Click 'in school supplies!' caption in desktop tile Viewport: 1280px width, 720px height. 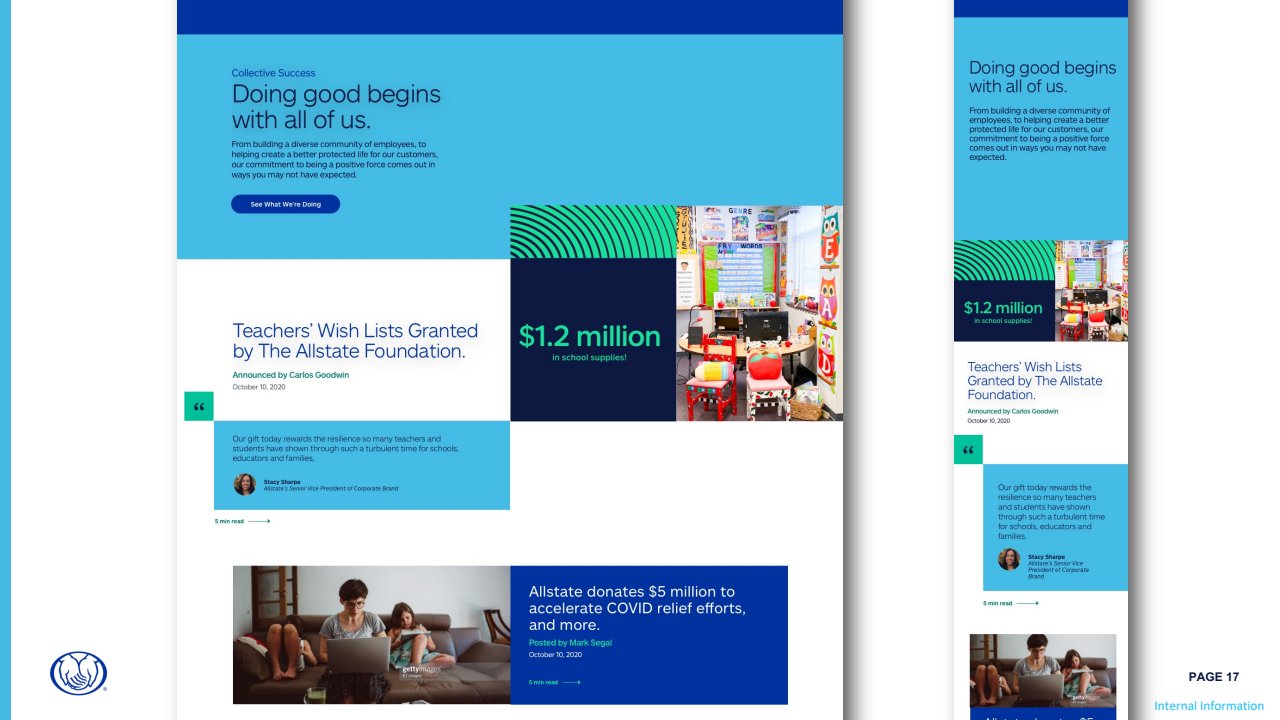coord(589,357)
